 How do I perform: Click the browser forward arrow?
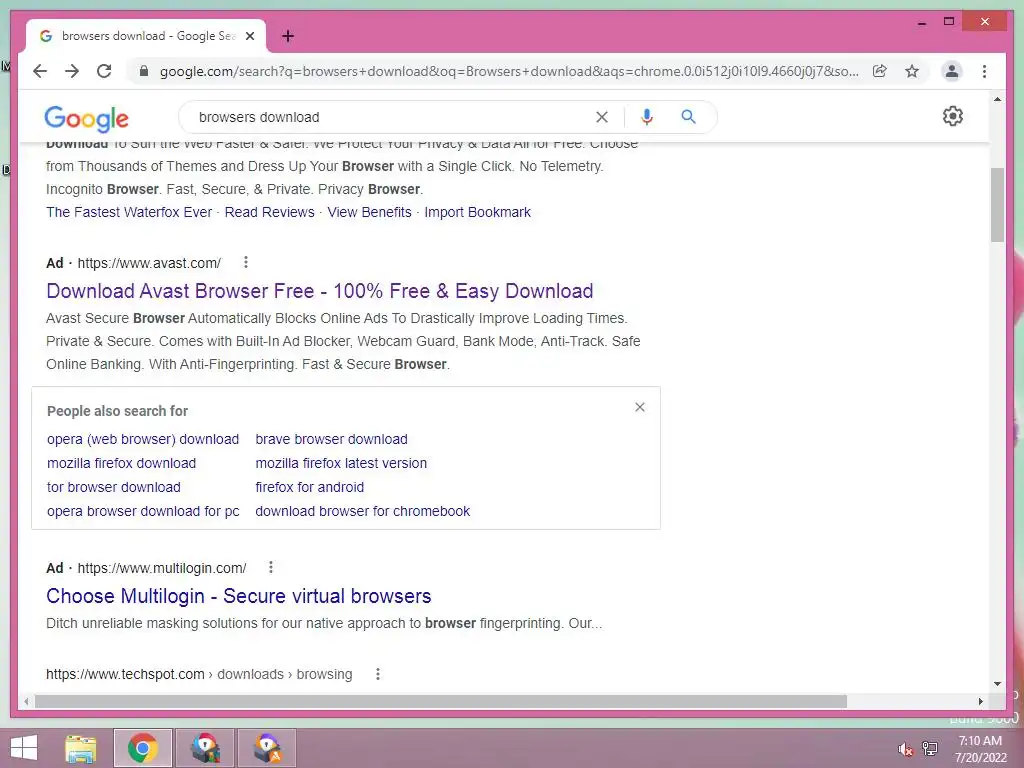72,71
